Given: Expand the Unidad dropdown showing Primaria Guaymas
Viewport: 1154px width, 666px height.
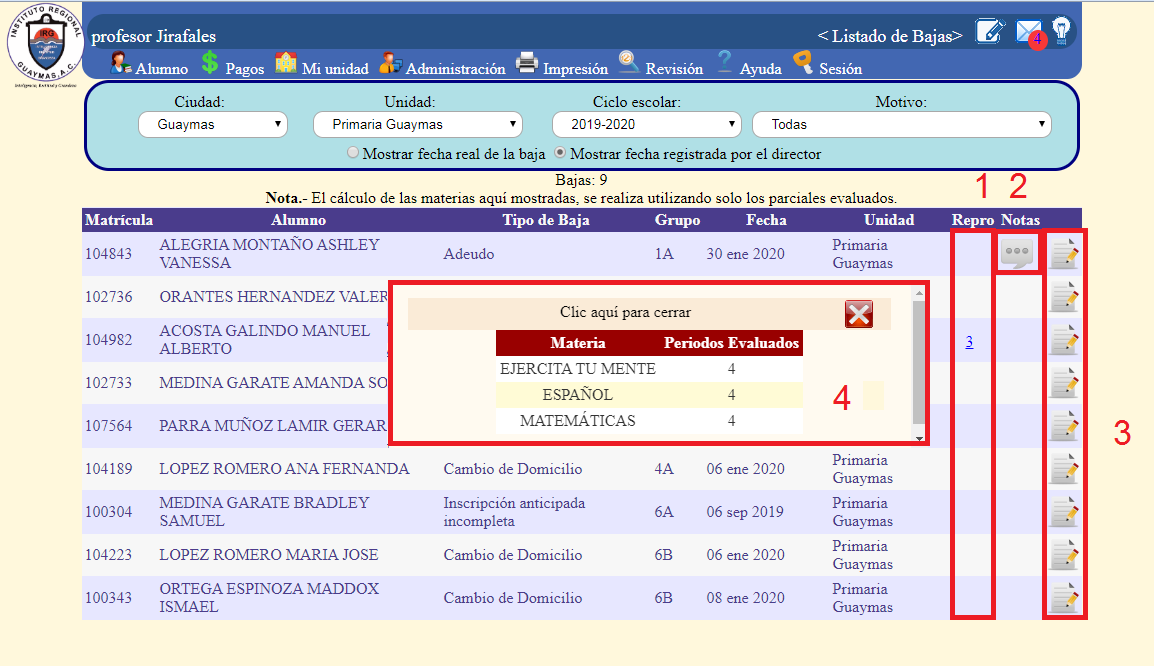Looking at the screenshot, I should tap(417, 124).
